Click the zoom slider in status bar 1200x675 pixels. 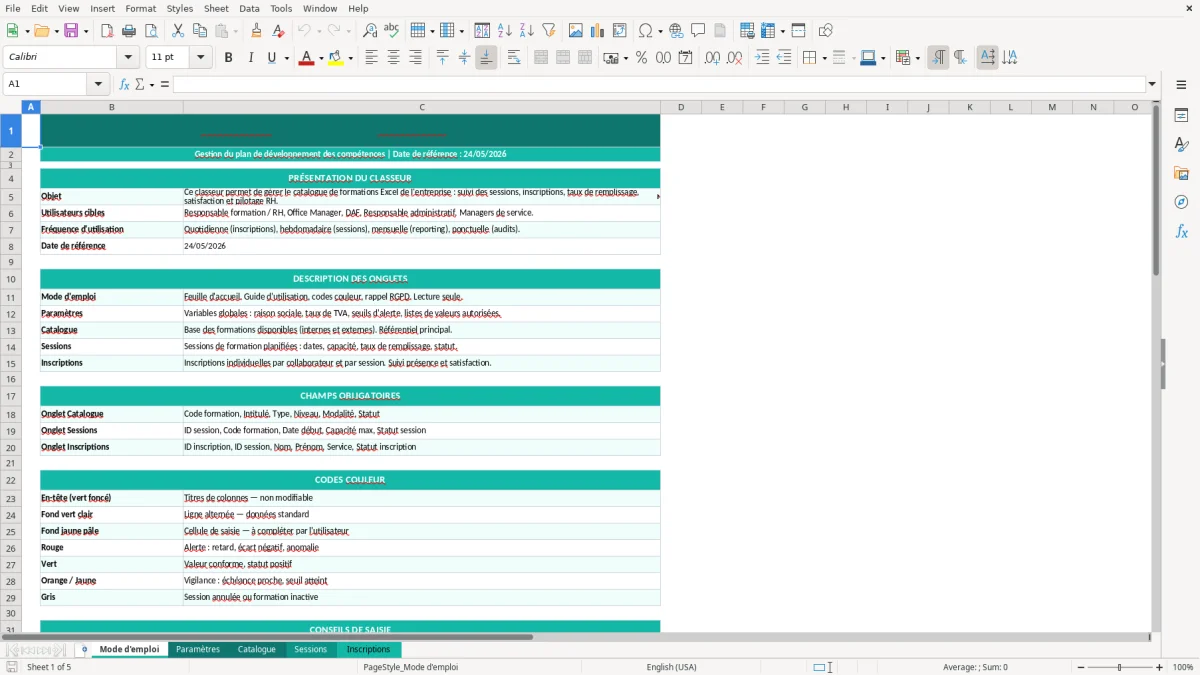pos(1119,667)
